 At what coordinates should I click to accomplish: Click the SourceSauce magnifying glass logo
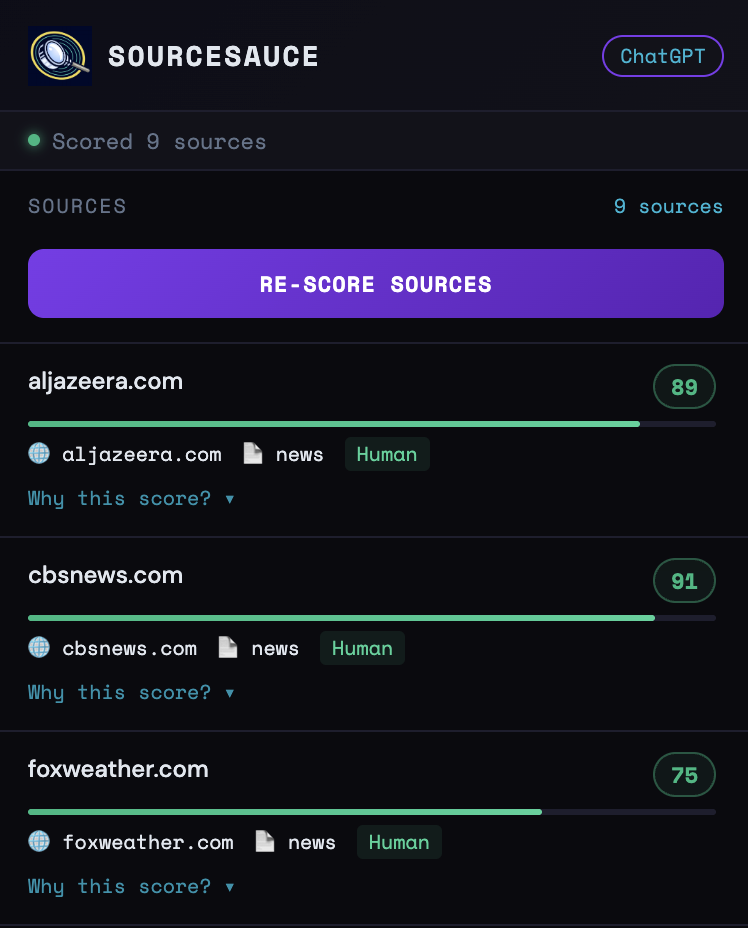pos(60,56)
